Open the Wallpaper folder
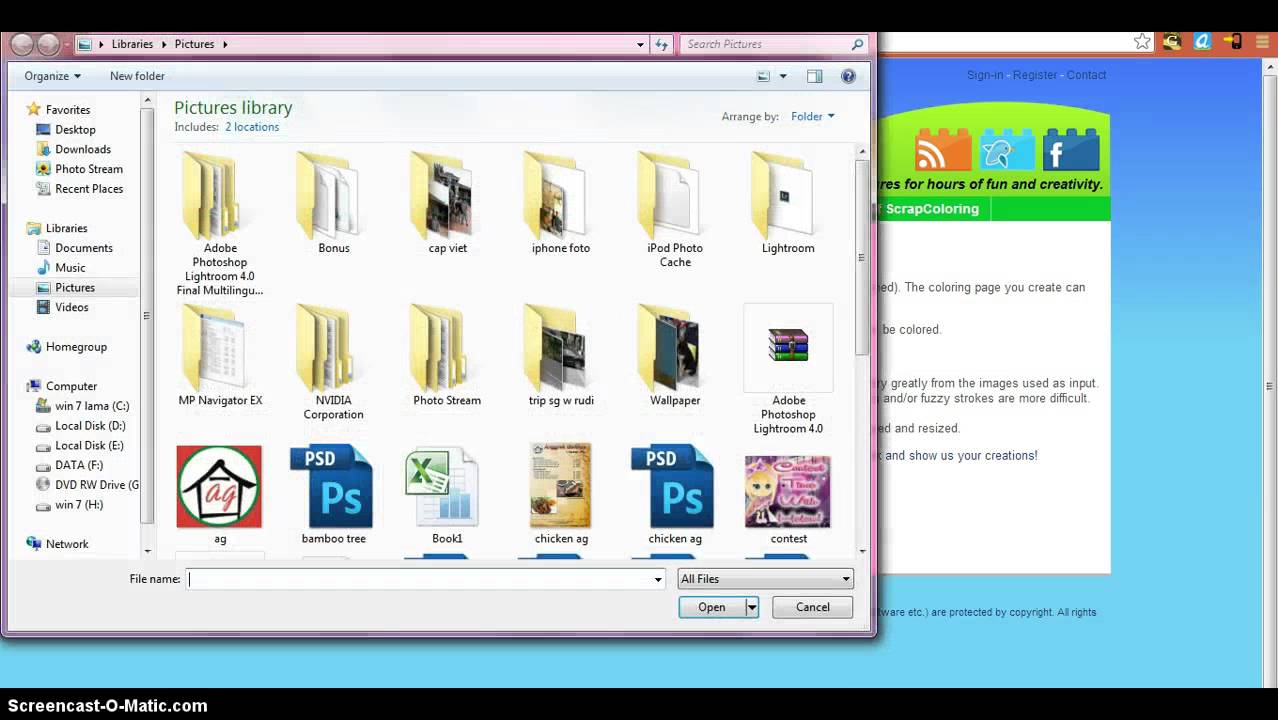The image size is (1278, 720). click(x=675, y=355)
